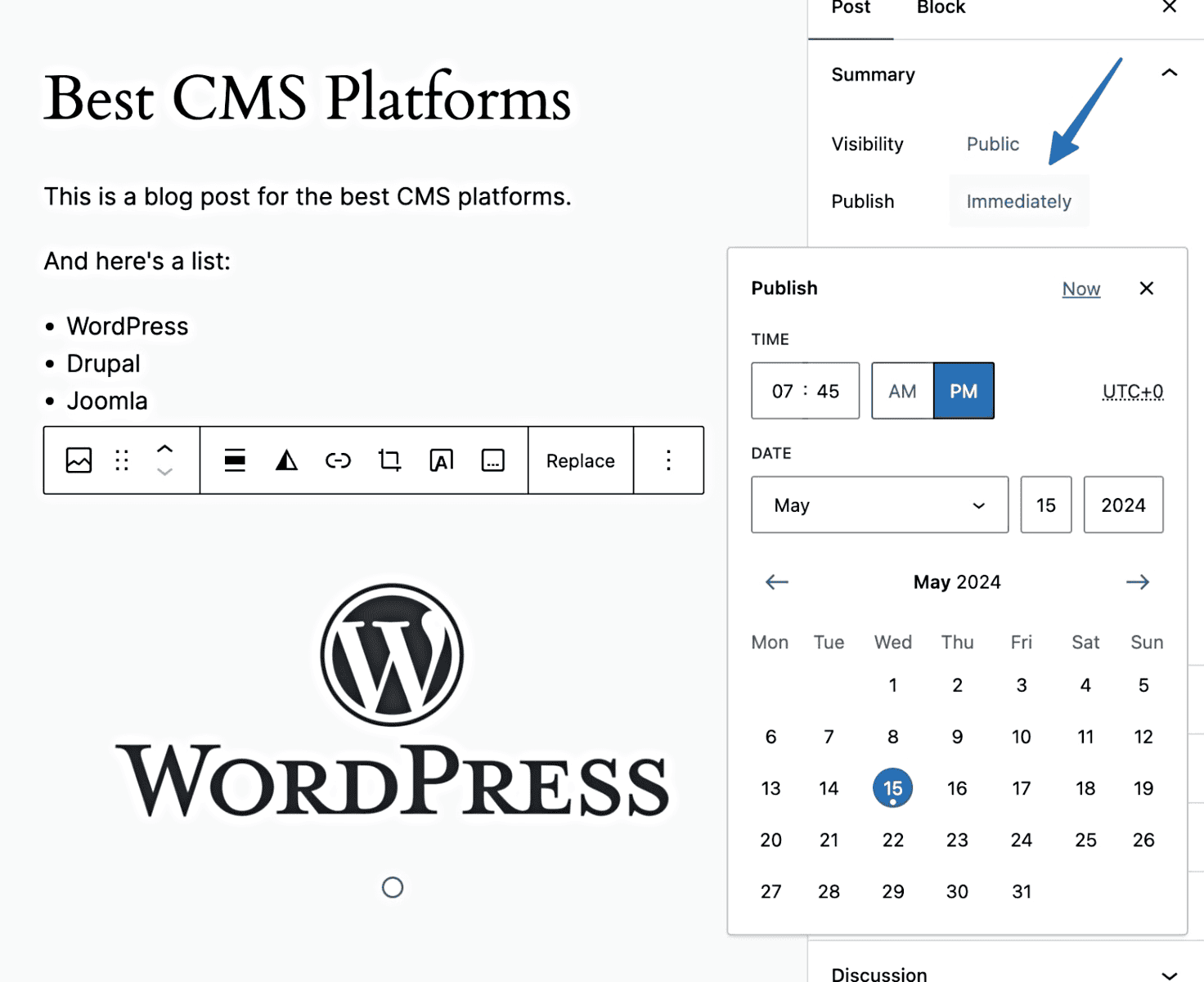Select May 15 on the calendar
The height and width of the screenshot is (982, 1204).
[x=892, y=787]
